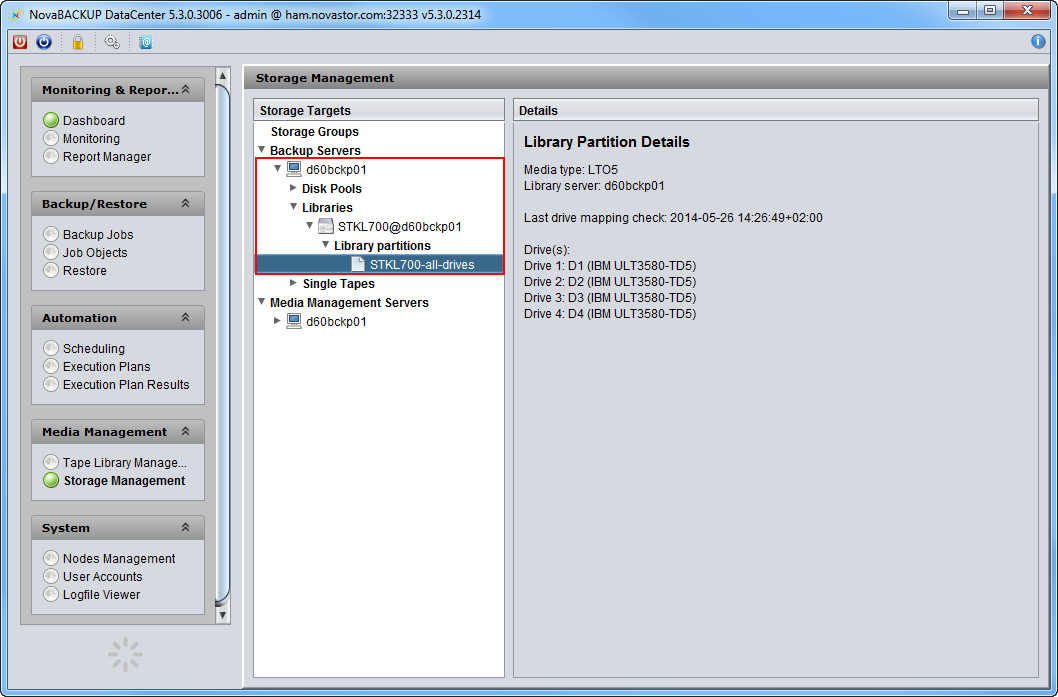Collapse the Monitoring & Reporting section

click(186, 90)
